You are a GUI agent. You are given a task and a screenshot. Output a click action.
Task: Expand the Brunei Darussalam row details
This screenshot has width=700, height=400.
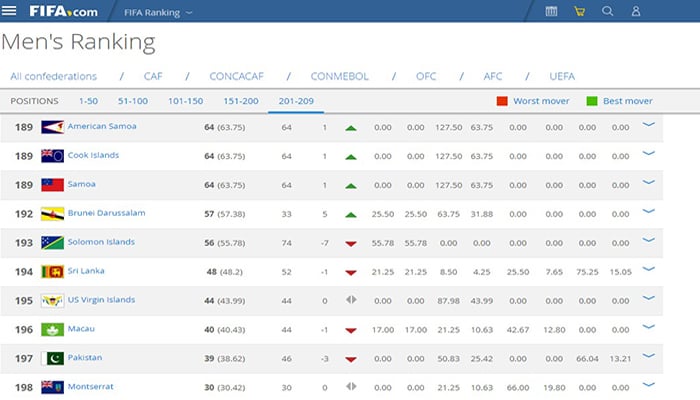(648, 211)
